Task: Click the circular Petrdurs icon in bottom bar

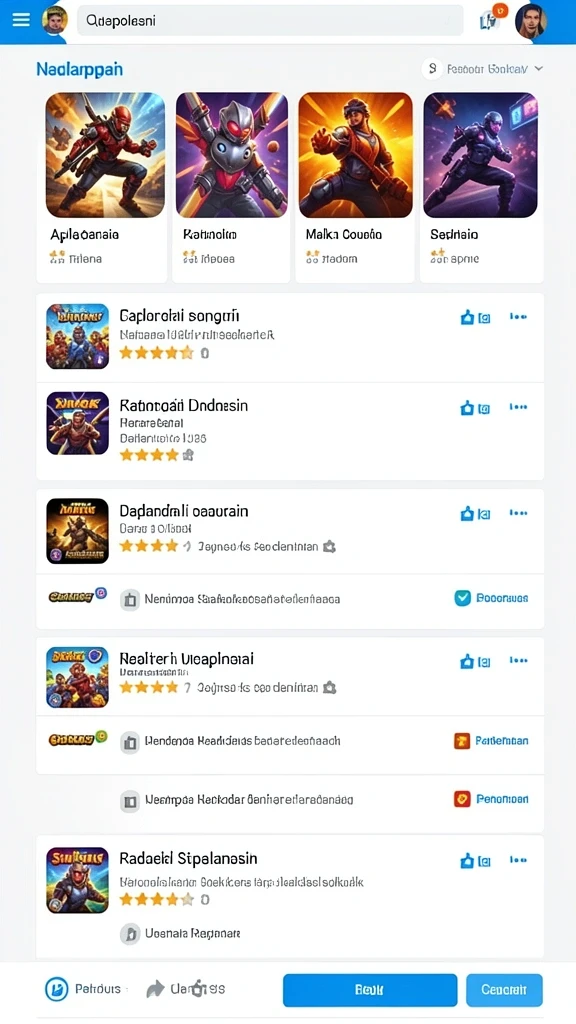Action: click(x=56, y=989)
